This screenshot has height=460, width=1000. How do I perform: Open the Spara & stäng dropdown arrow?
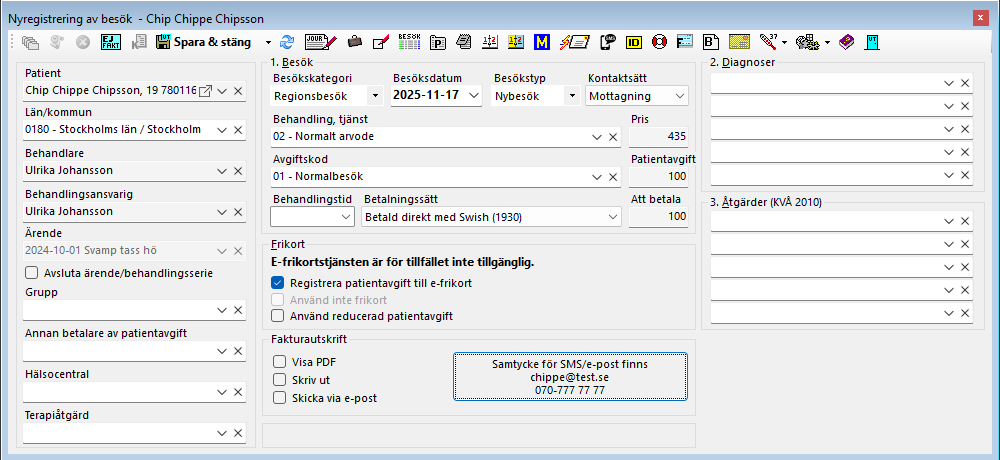pos(268,42)
